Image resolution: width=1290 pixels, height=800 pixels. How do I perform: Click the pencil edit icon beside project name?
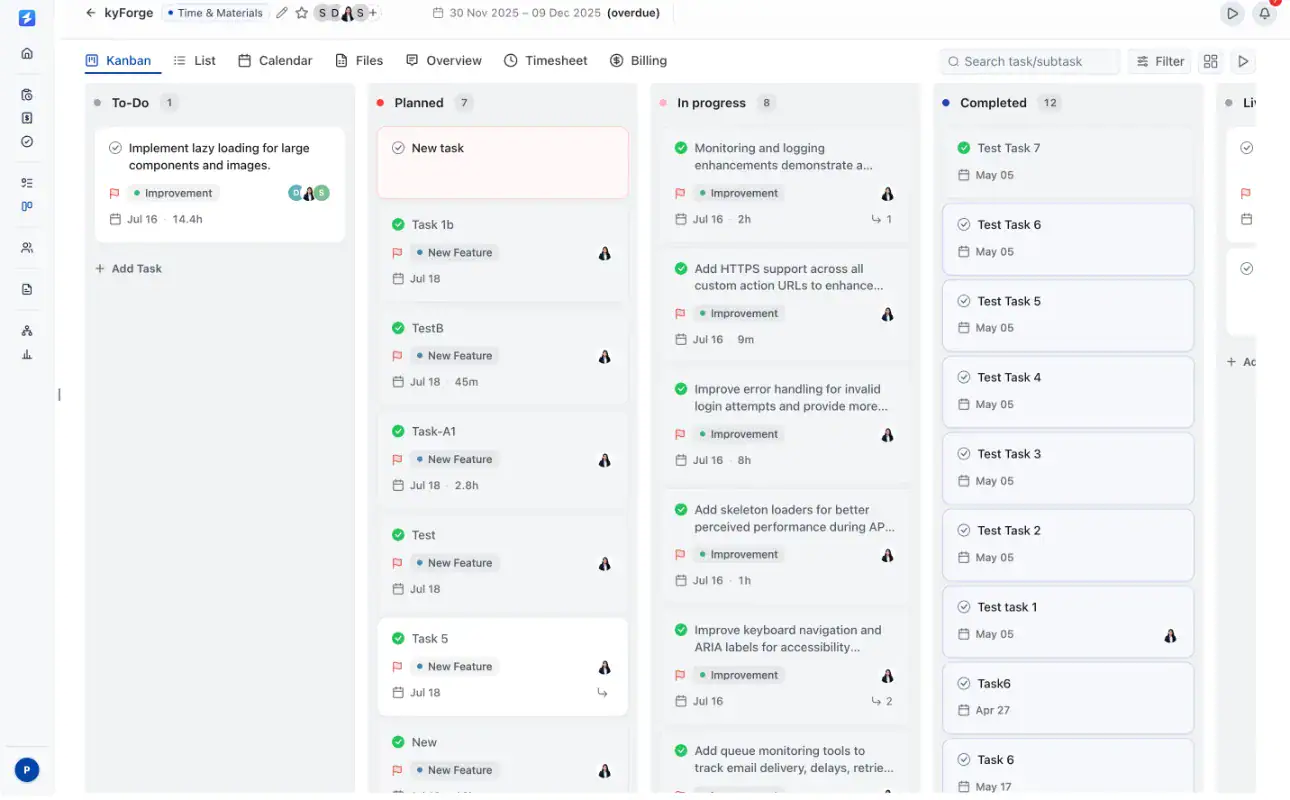282,13
